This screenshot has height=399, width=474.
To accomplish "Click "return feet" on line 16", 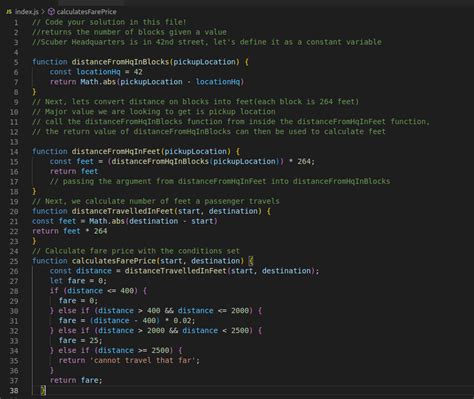I will (74, 171).
